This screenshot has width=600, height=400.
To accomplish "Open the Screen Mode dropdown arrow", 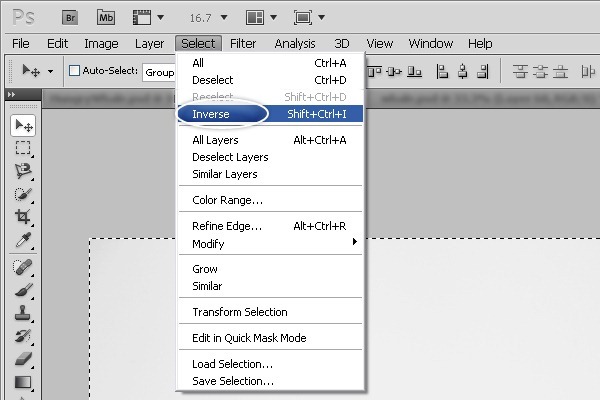I will click(x=321, y=18).
